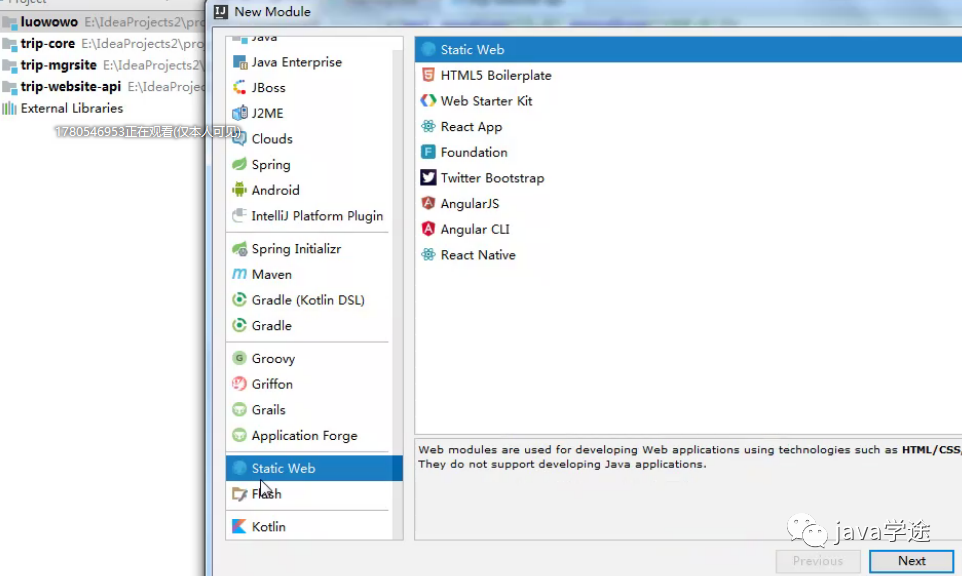Click the J2ME module icon

239,113
